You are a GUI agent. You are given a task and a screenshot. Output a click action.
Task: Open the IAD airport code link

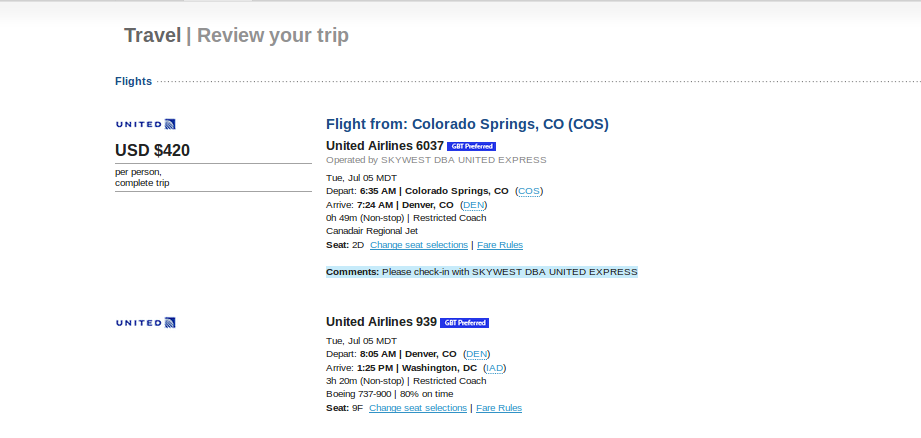pyautogui.click(x=494, y=368)
